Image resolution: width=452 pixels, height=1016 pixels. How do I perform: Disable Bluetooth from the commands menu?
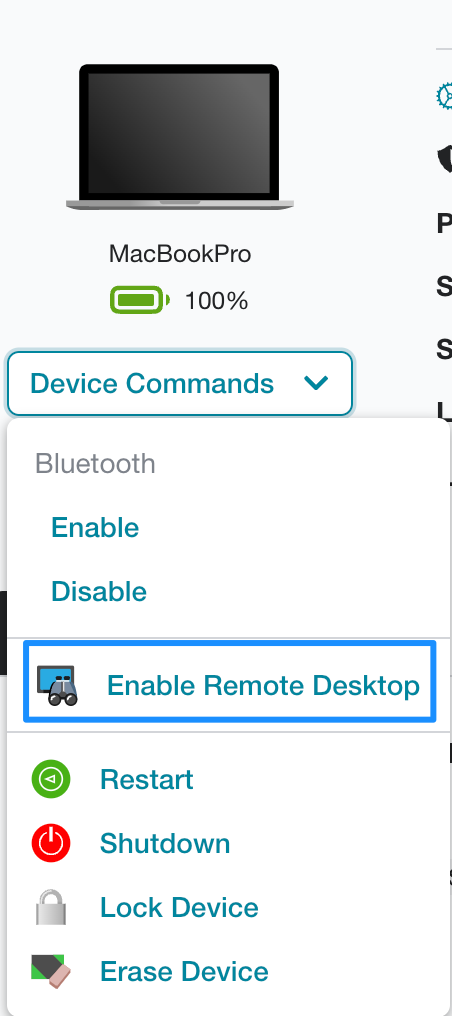(99, 592)
